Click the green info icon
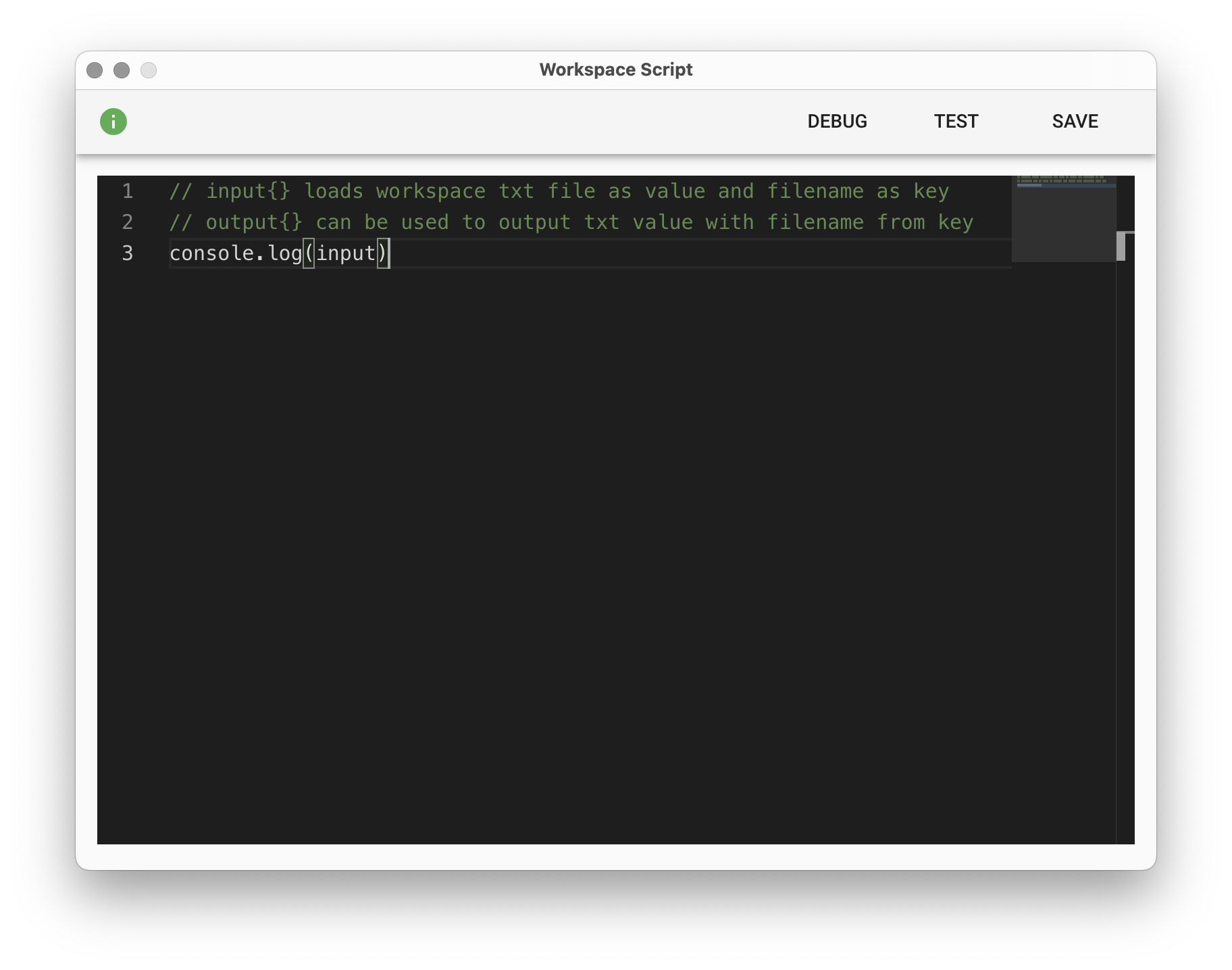Image resolution: width=1232 pixels, height=970 pixels. [x=113, y=122]
